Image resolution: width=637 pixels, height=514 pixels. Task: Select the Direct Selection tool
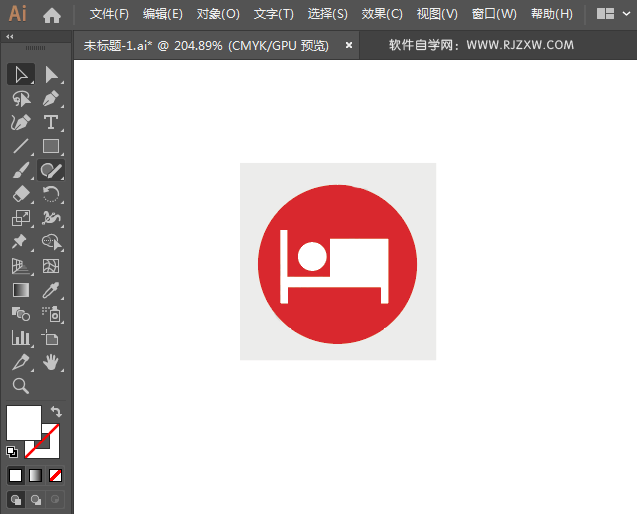[x=51, y=74]
